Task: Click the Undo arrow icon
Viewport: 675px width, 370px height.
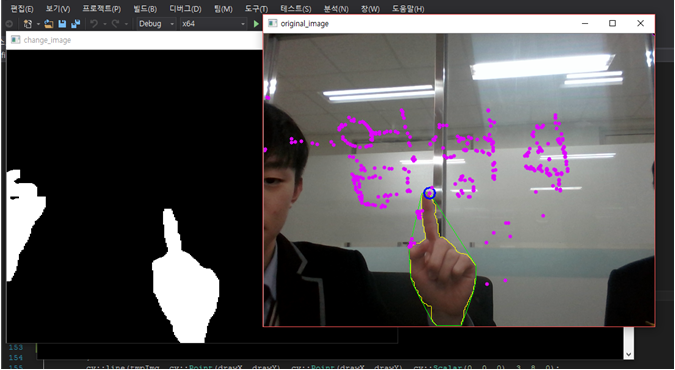Action: pos(94,24)
